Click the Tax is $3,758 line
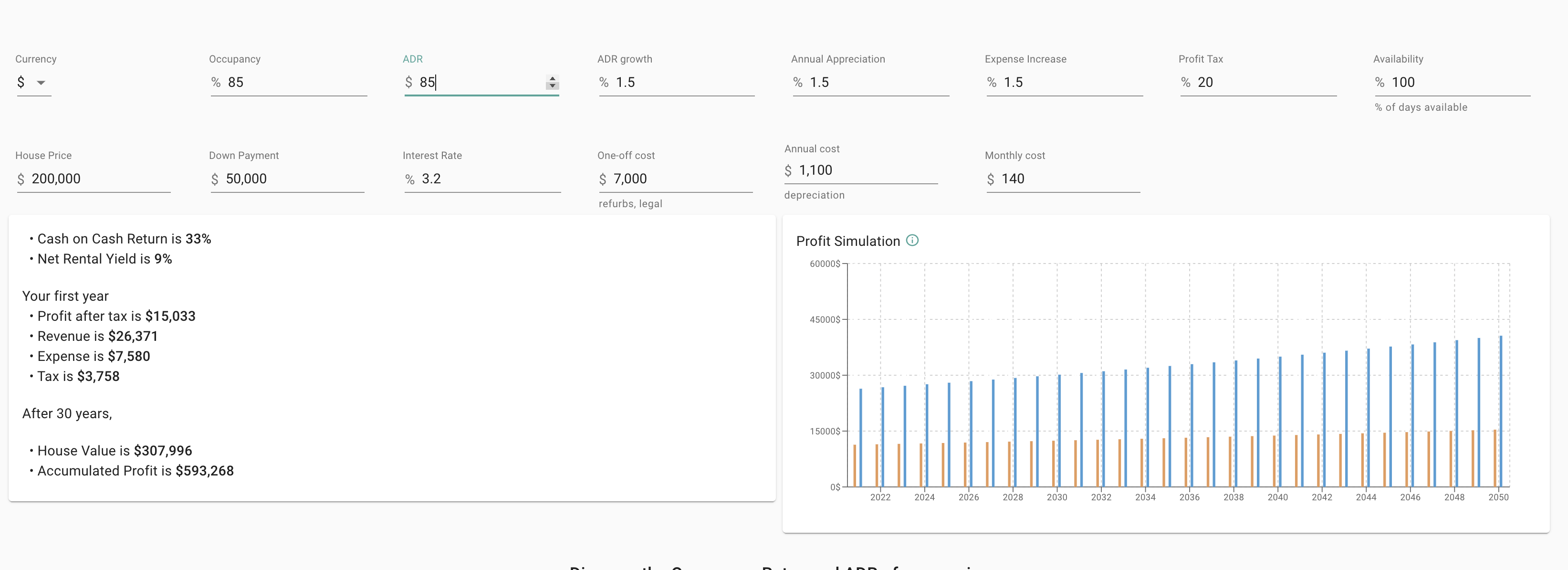This screenshot has width=1568, height=570. click(79, 376)
